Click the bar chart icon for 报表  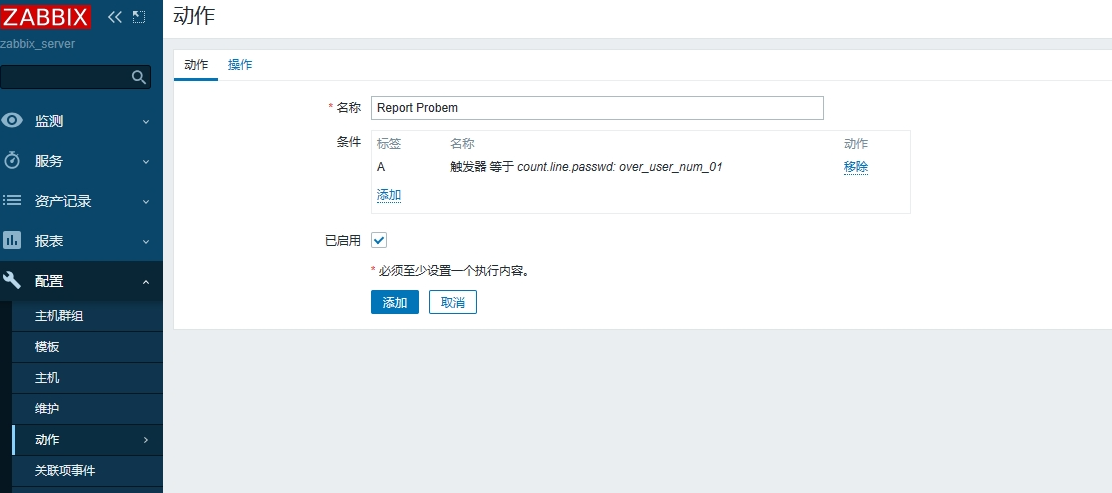[x=13, y=241]
